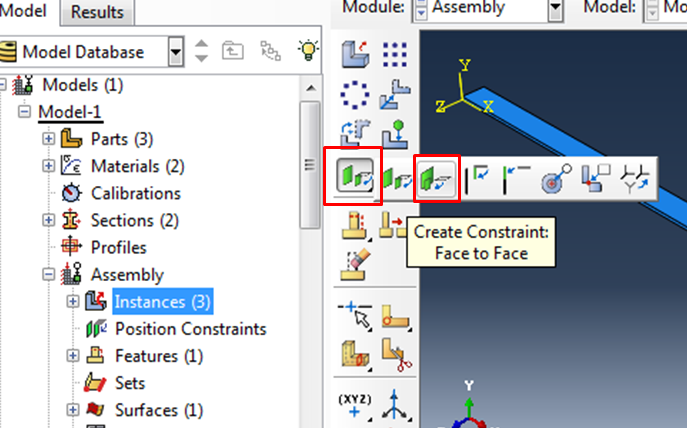687x428 pixels.
Task: Click the model tree vertical scrollbar thumb
Action: pos(310,164)
